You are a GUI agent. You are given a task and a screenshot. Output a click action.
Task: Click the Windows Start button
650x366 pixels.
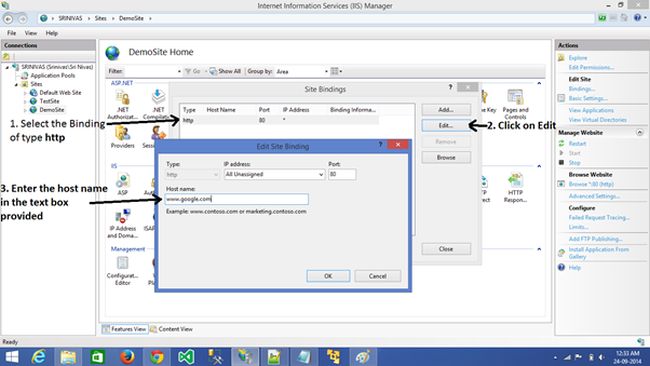[x=11, y=357]
